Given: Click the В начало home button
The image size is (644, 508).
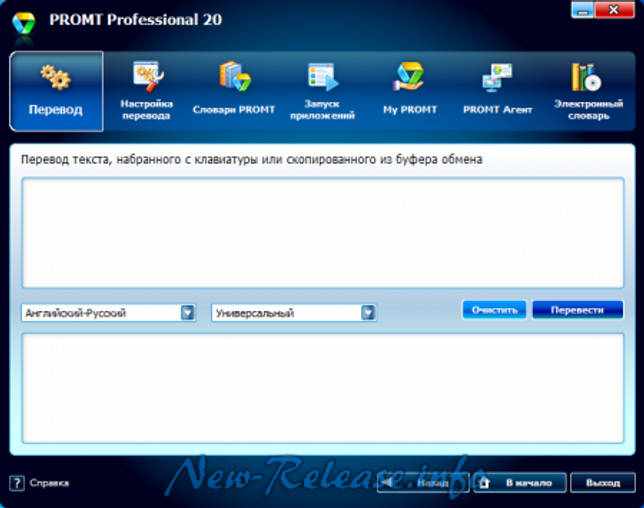Looking at the screenshot, I should (520, 483).
